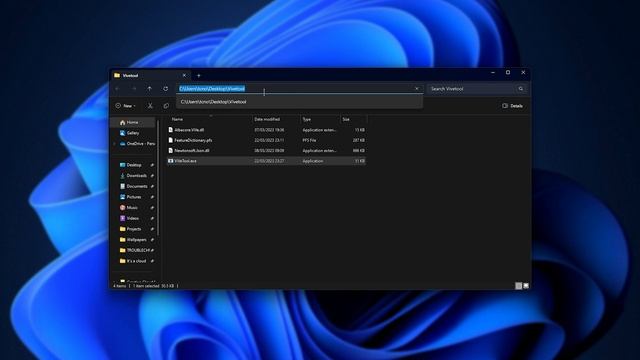Image resolution: width=640 pixels, height=360 pixels.
Task: Refresh the current folder view
Action: 166,89
